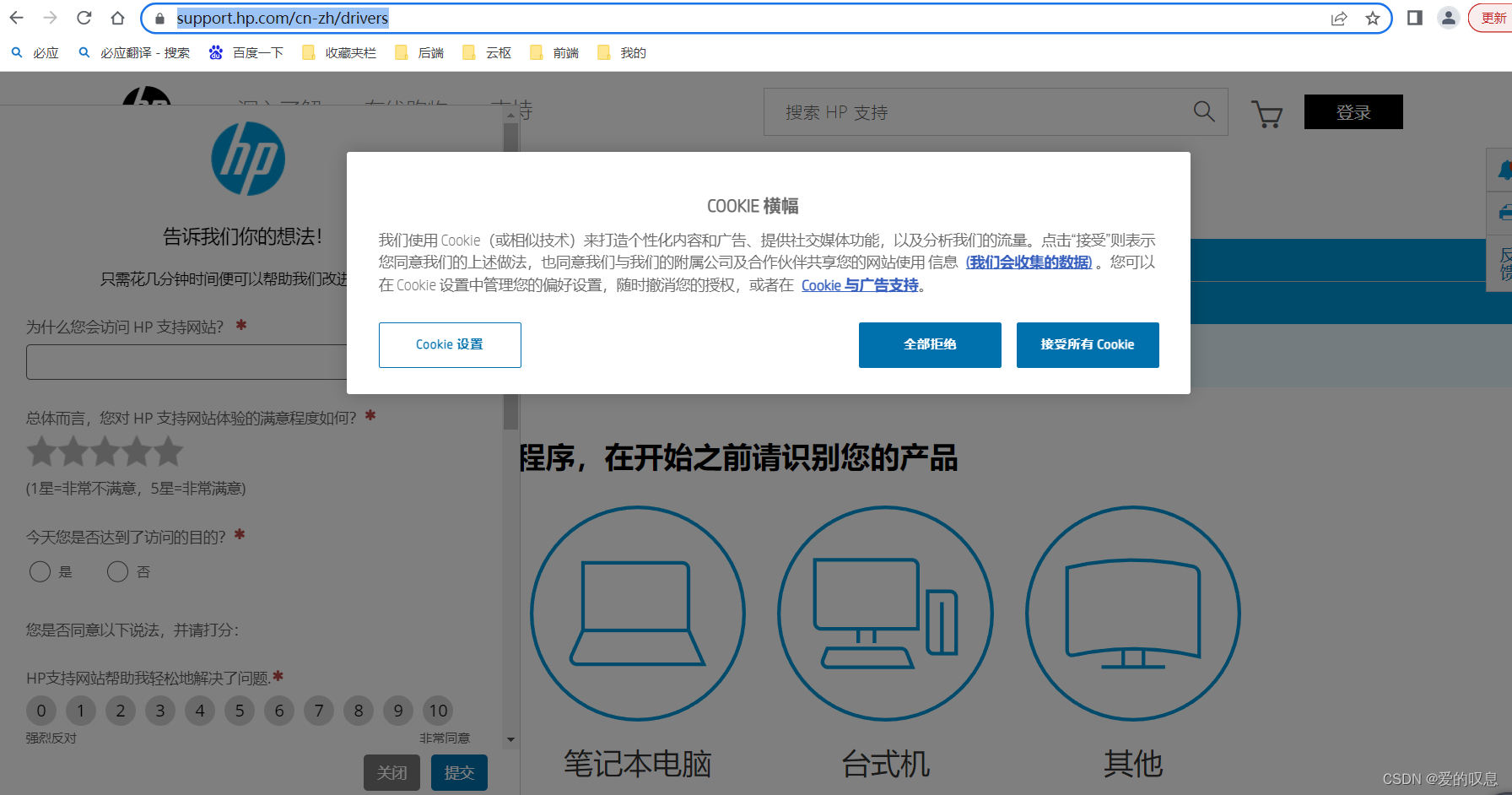Image resolution: width=1512 pixels, height=795 pixels.
Task: Bookmark this page with star icon
Action: point(1373,19)
